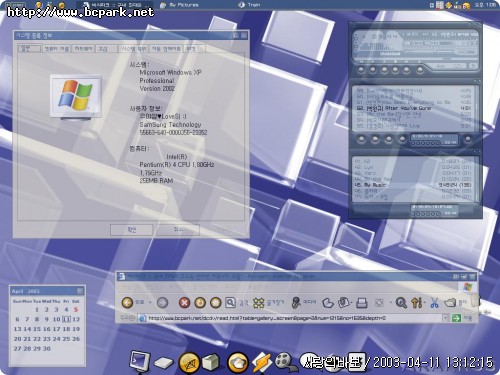
Task: Go back in the browser toolbar
Action: coord(127,302)
